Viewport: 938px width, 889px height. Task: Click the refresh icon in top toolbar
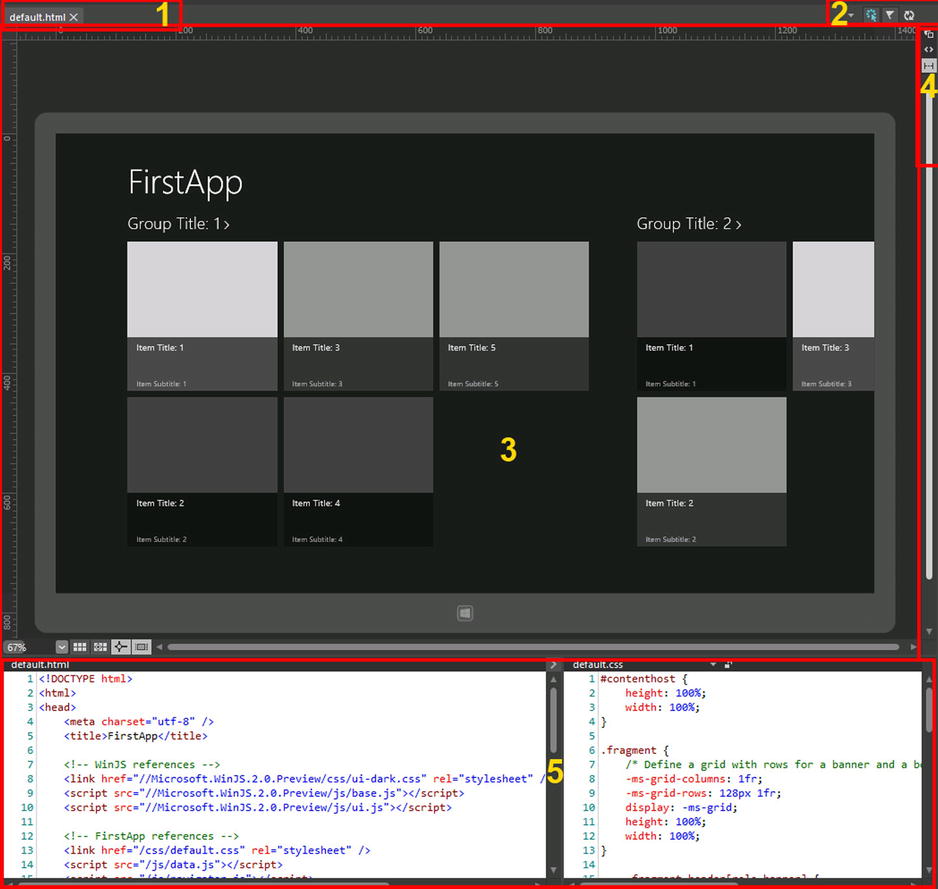pyautogui.click(x=909, y=16)
